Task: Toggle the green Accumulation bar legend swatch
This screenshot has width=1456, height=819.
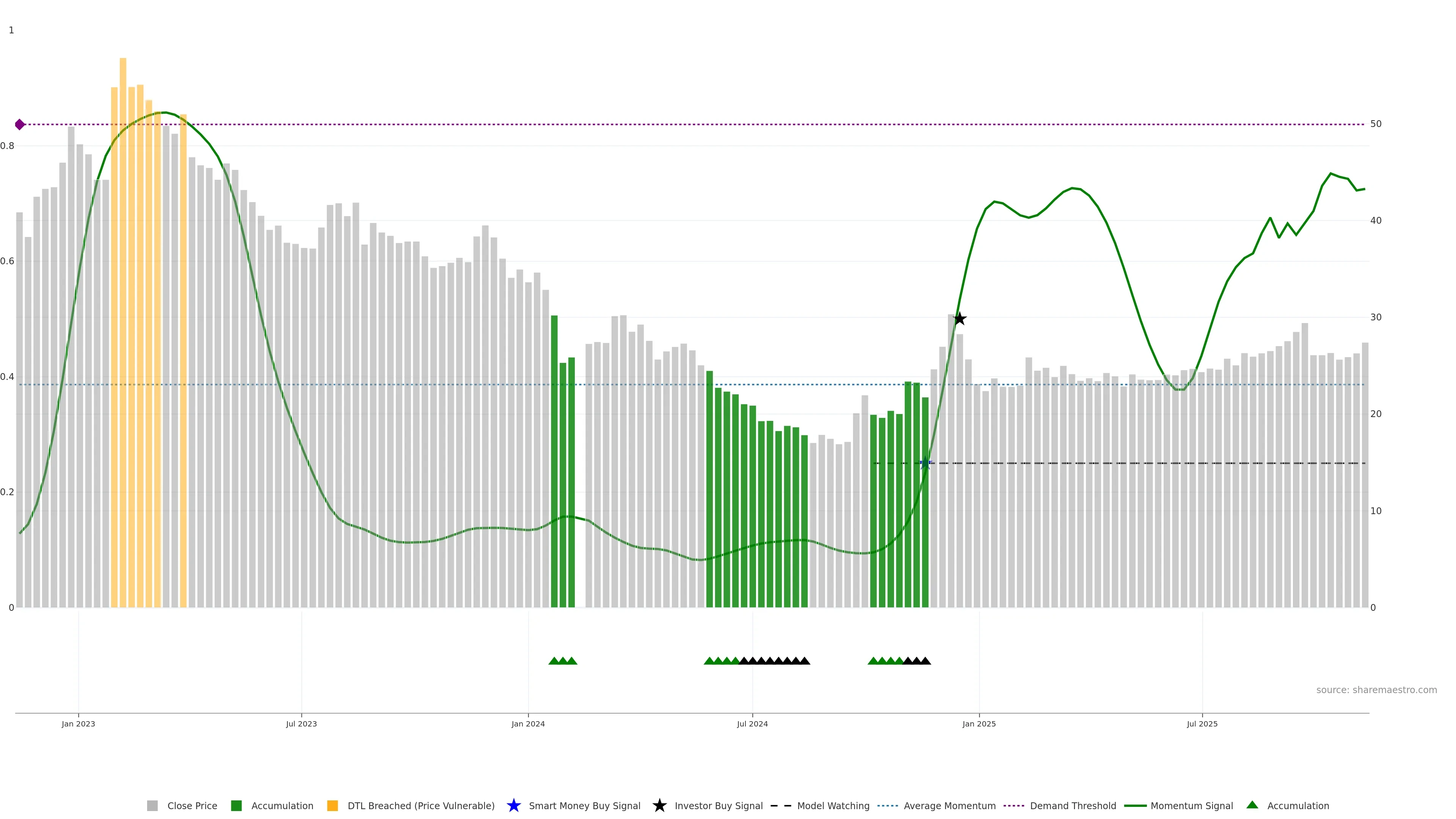Action: click(x=236, y=806)
